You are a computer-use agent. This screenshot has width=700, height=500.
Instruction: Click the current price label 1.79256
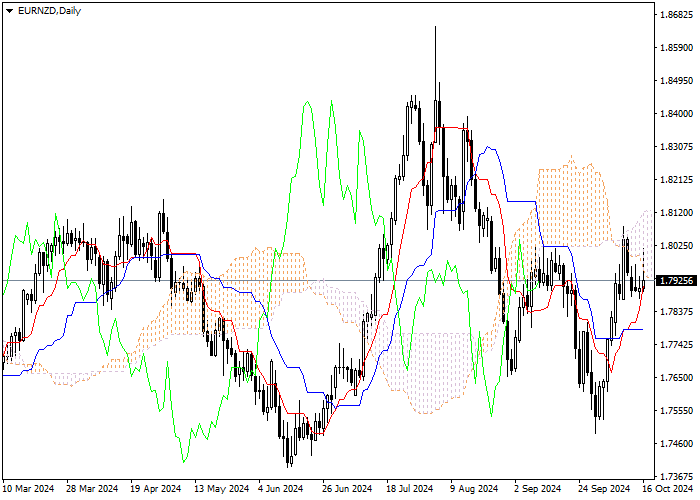pos(676,281)
